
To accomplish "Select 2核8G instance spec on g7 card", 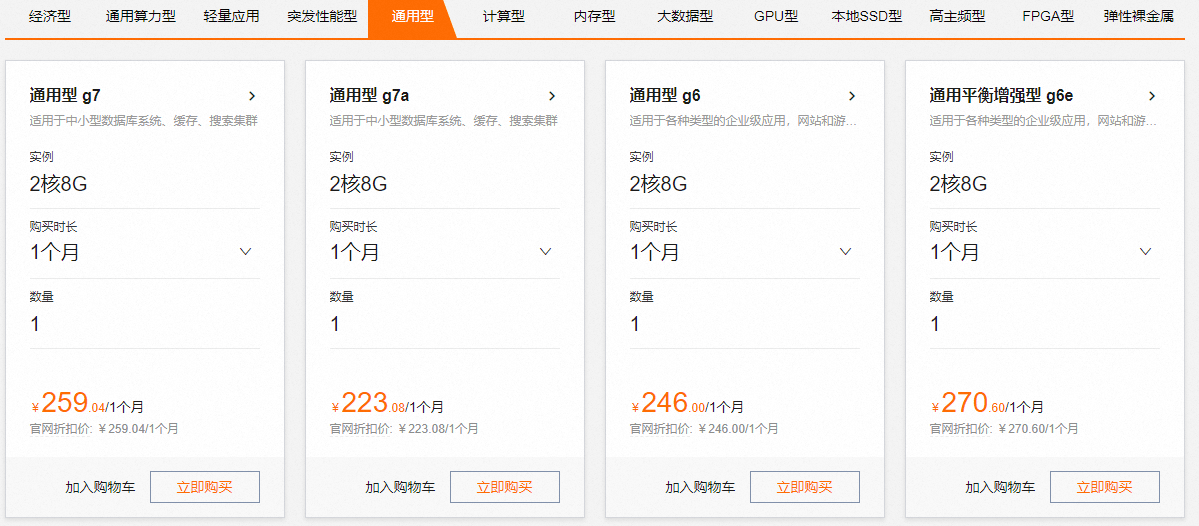I will [x=59, y=183].
